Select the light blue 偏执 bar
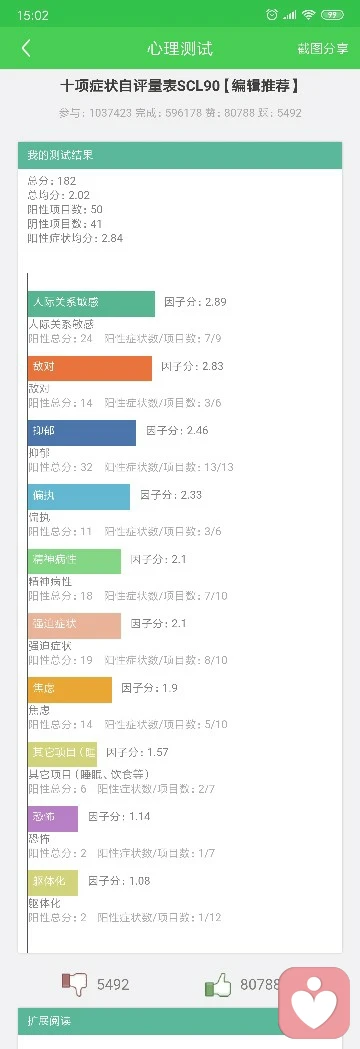Viewport: 360px width, 1049px height. tap(79, 496)
